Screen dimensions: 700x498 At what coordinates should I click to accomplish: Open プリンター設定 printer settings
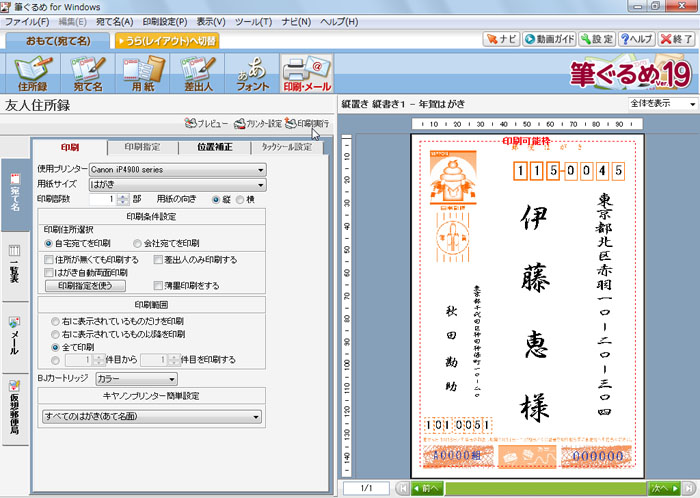pos(258,123)
